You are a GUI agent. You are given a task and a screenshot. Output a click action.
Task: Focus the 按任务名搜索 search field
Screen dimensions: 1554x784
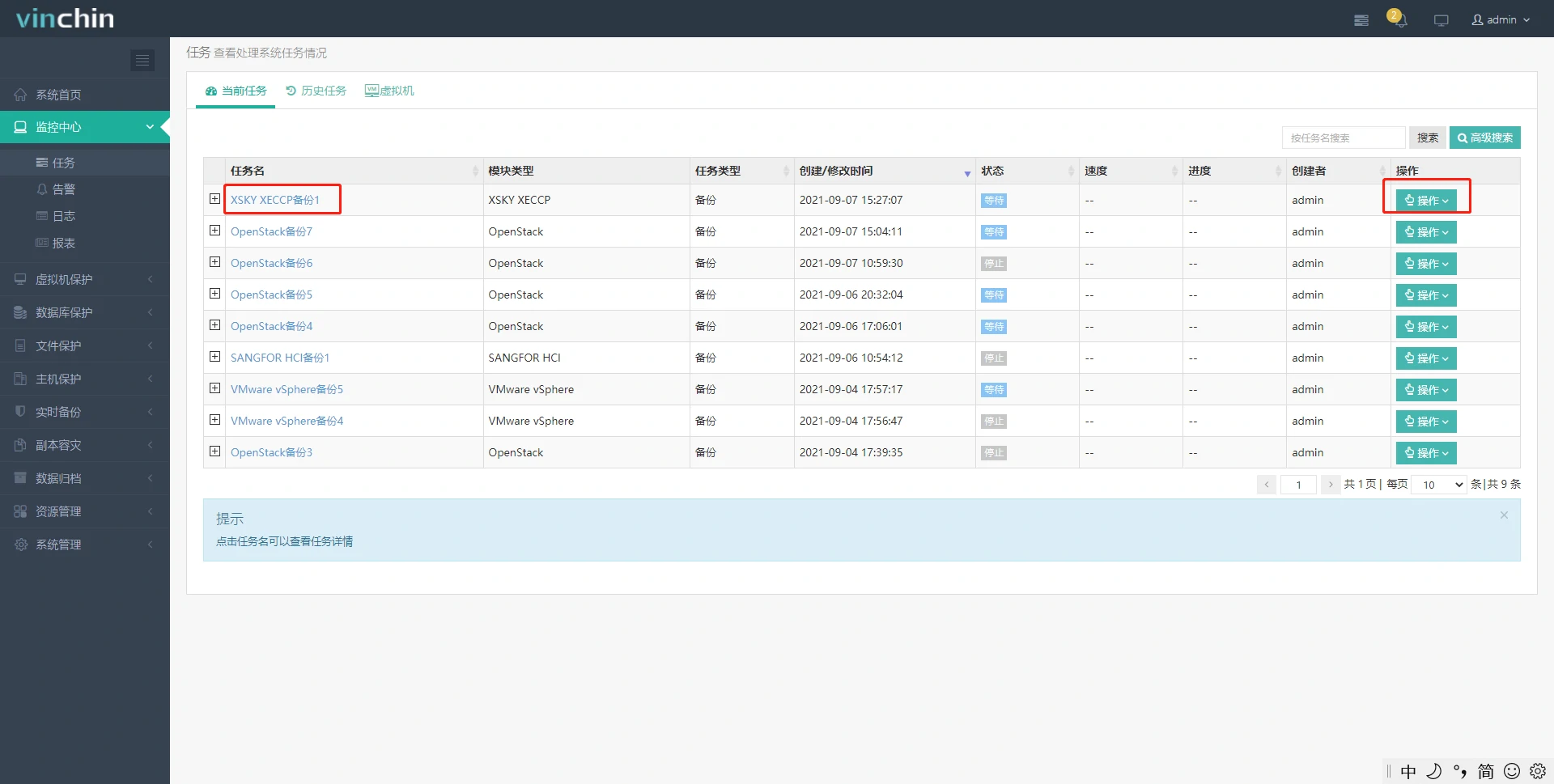(x=1344, y=138)
